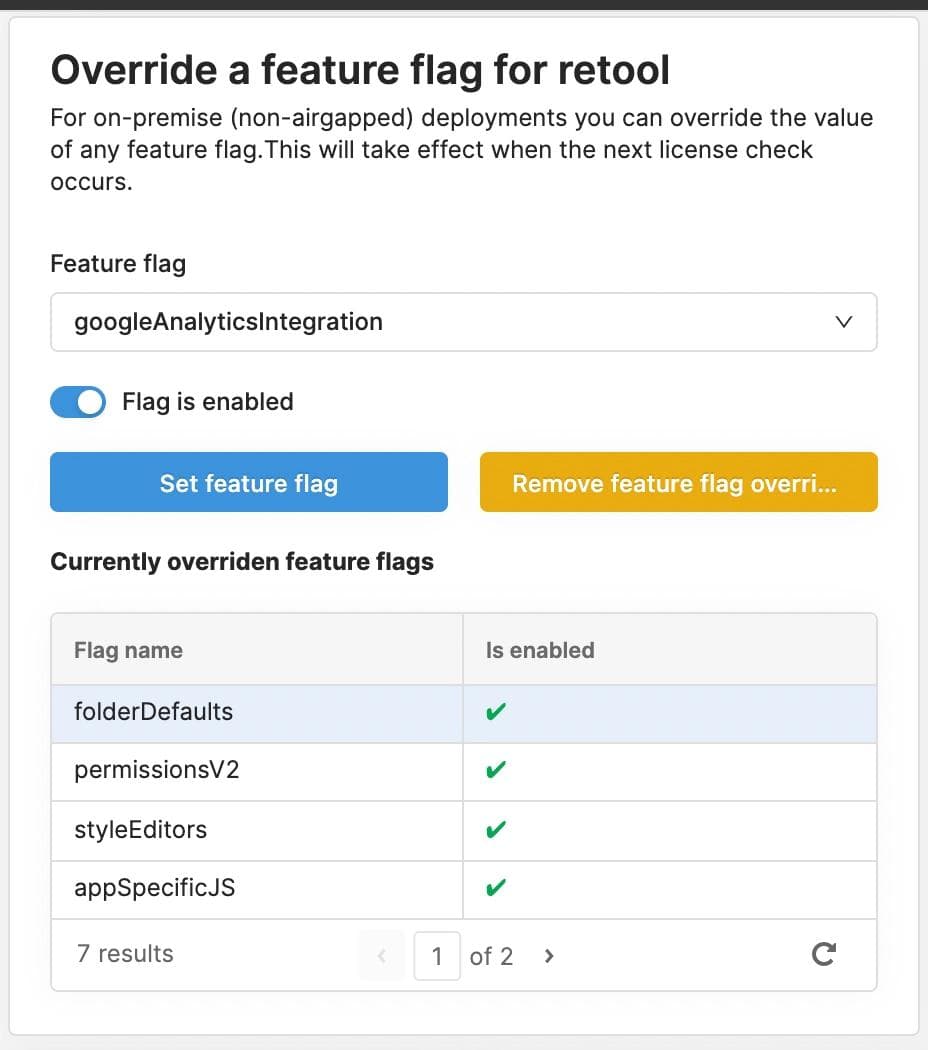Click the 'Set feature flag' button
The image size is (928, 1050).
point(249,483)
